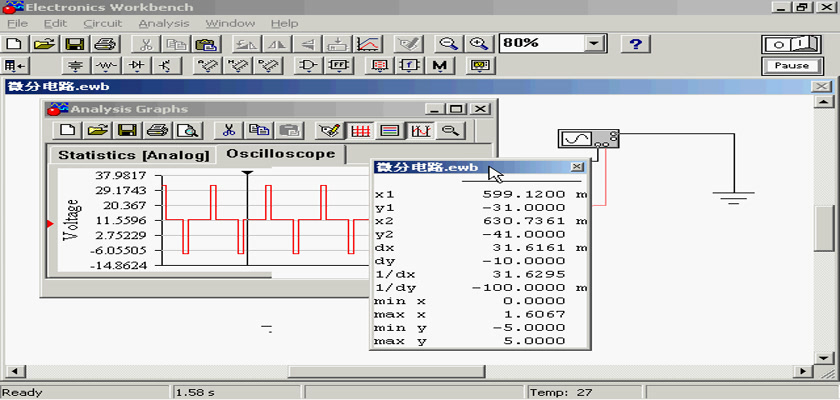Viewport: 840px width, 400px height.
Task: Save the circuit with the main toolbar floppy icon
Action: coord(76,43)
